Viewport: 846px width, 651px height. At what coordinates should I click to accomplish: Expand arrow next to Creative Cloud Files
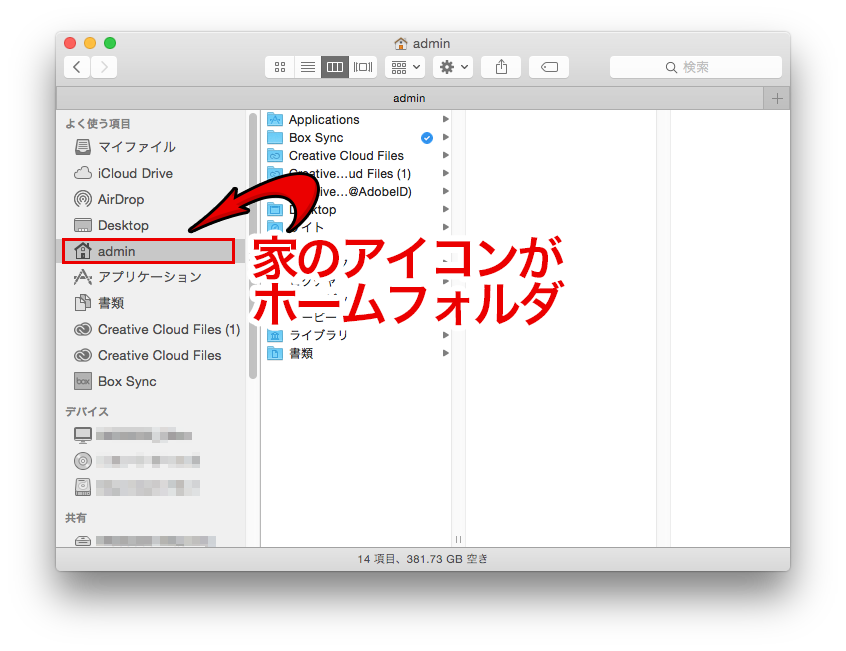point(446,155)
